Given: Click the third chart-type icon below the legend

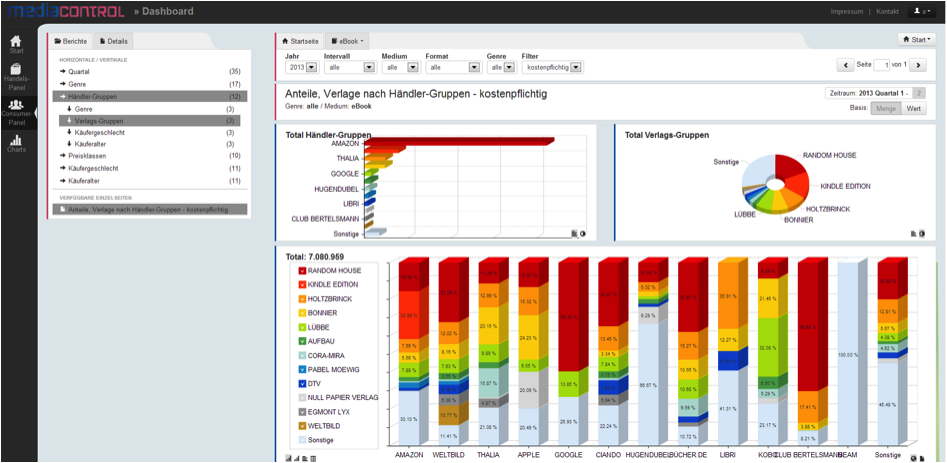Looking at the screenshot, I should (306, 458).
